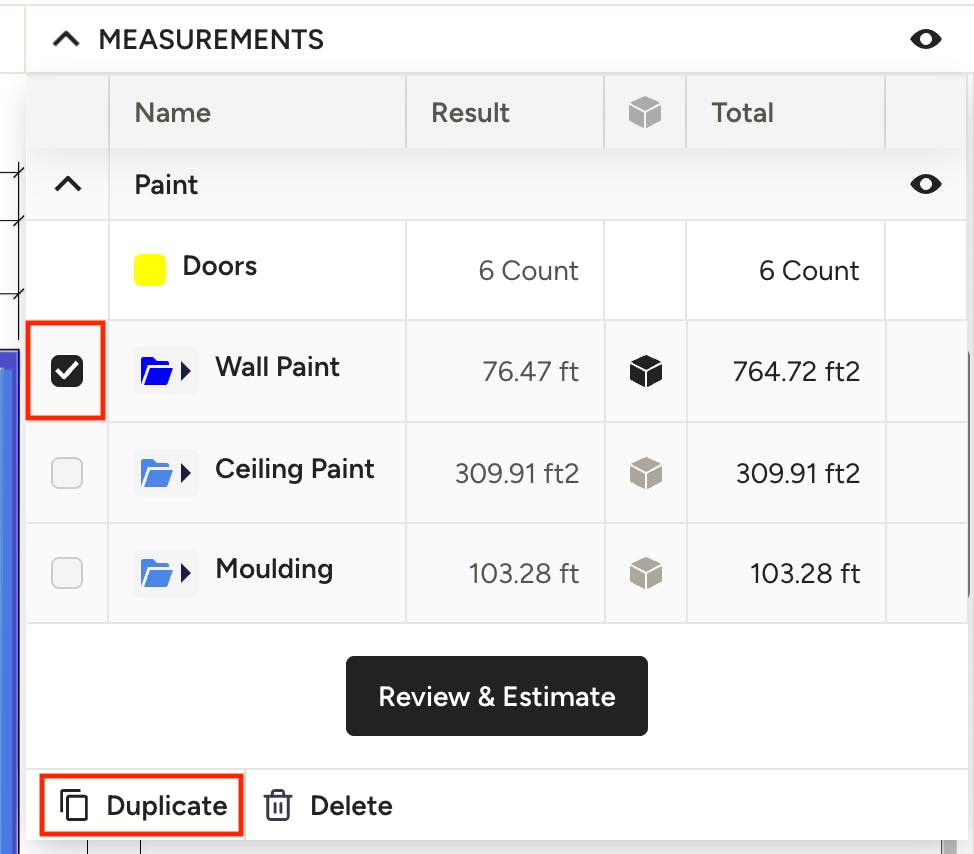Image resolution: width=974 pixels, height=854 pixels.
Task: Collapse the Paint group chevron
Action: click(x=68, y=184)
